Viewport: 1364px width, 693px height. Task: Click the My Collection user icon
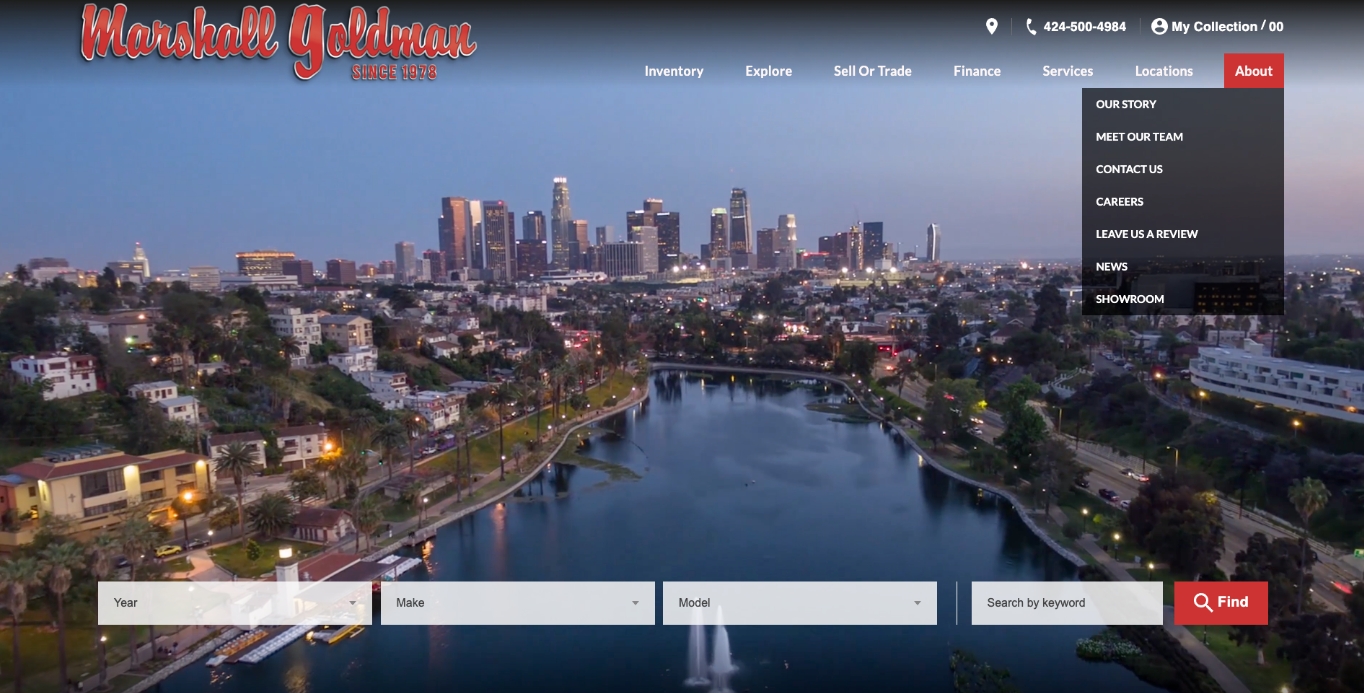pyautogui.click(x=1159, y=27)
